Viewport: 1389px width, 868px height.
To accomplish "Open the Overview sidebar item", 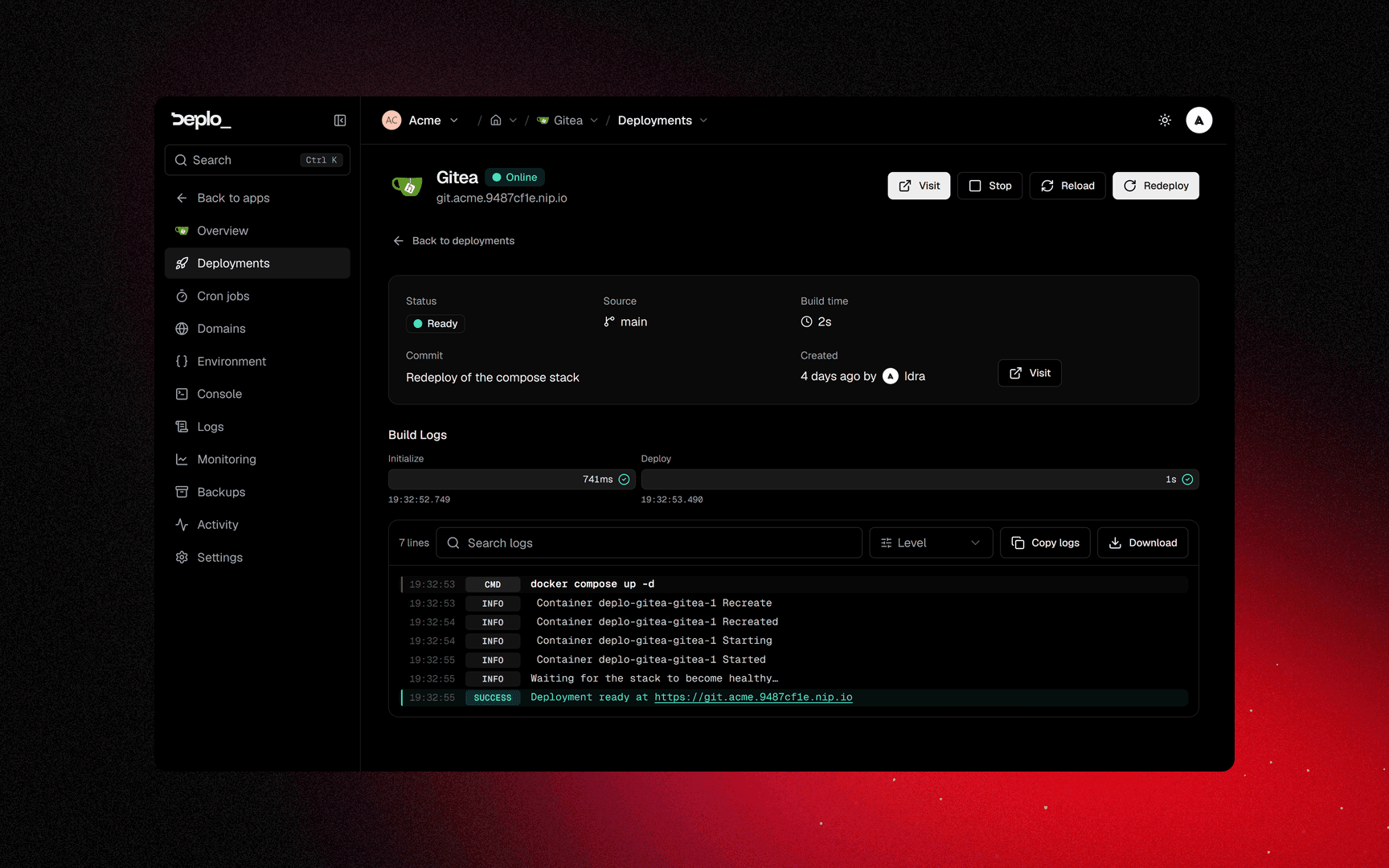I will [x=257, y=231].
